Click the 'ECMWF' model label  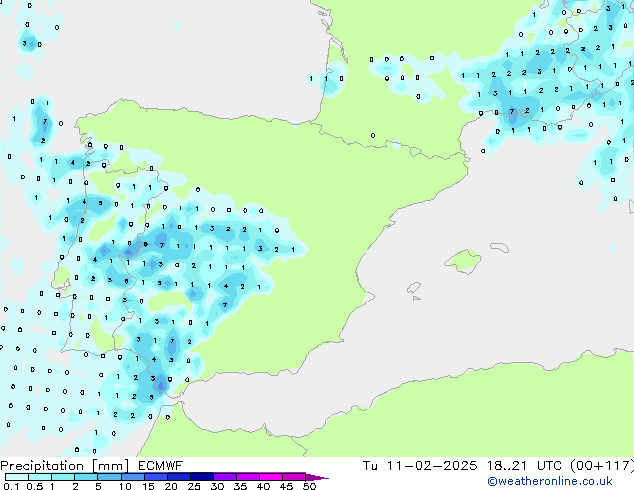[x=161, y=466]
